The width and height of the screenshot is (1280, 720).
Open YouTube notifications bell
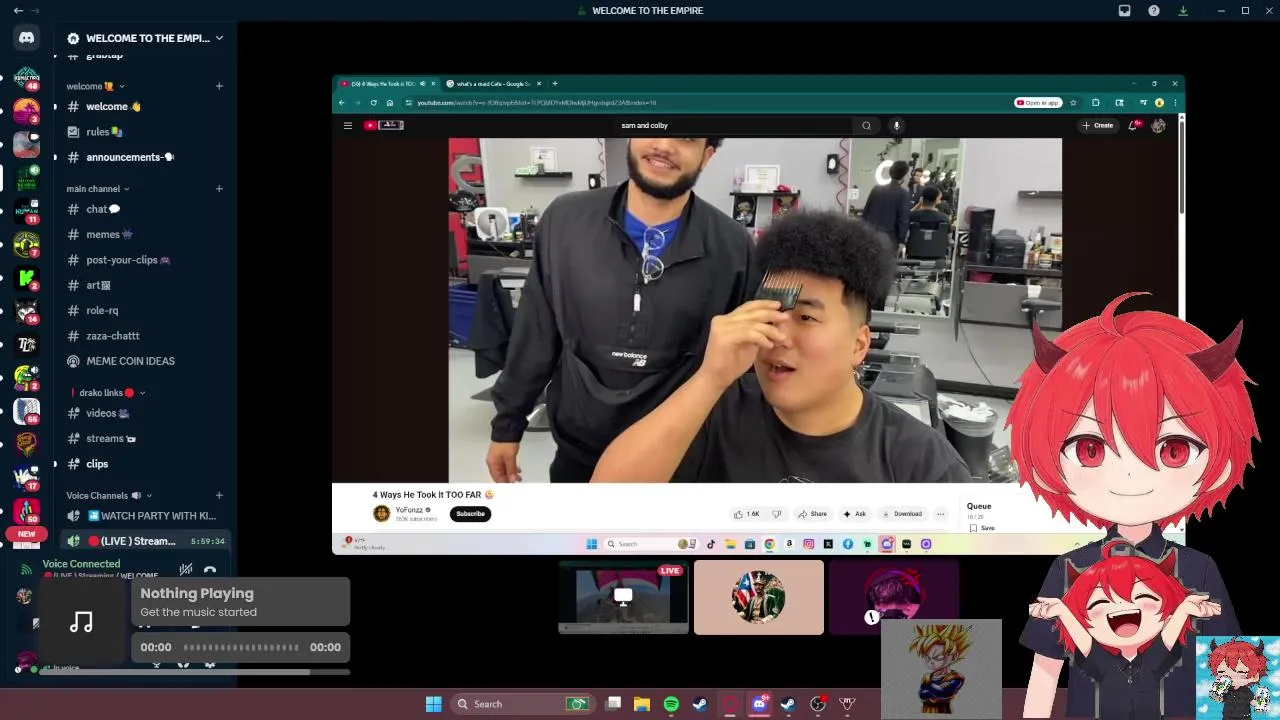click(1134, 125)
